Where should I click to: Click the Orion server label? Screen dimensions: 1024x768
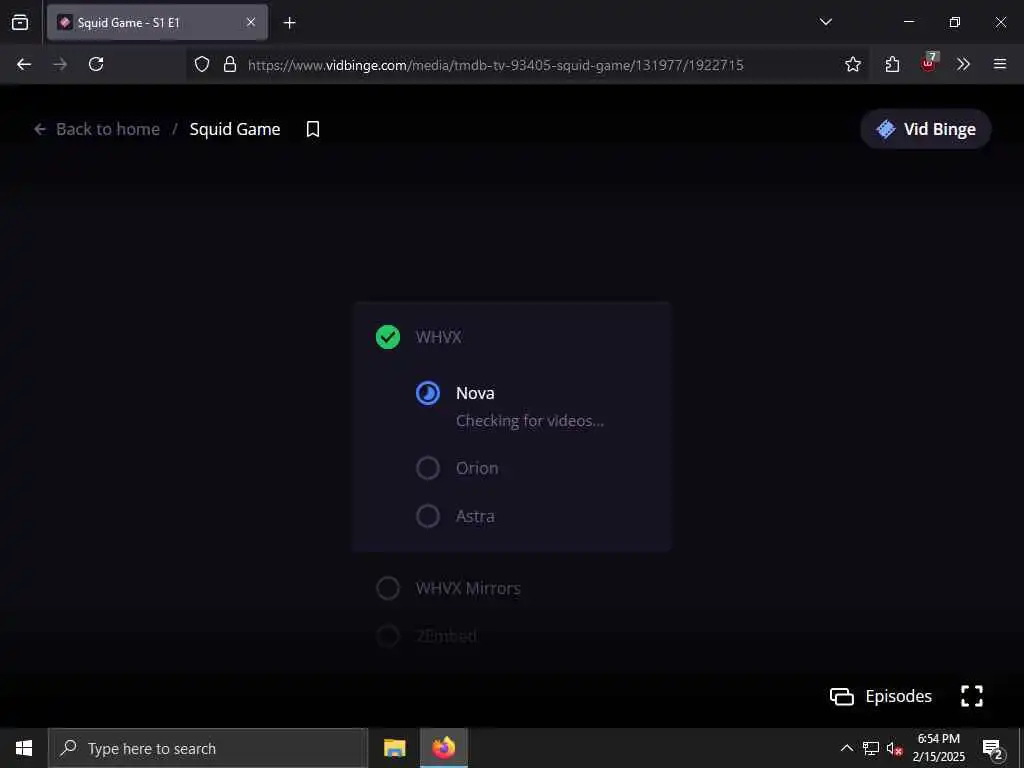477,468
